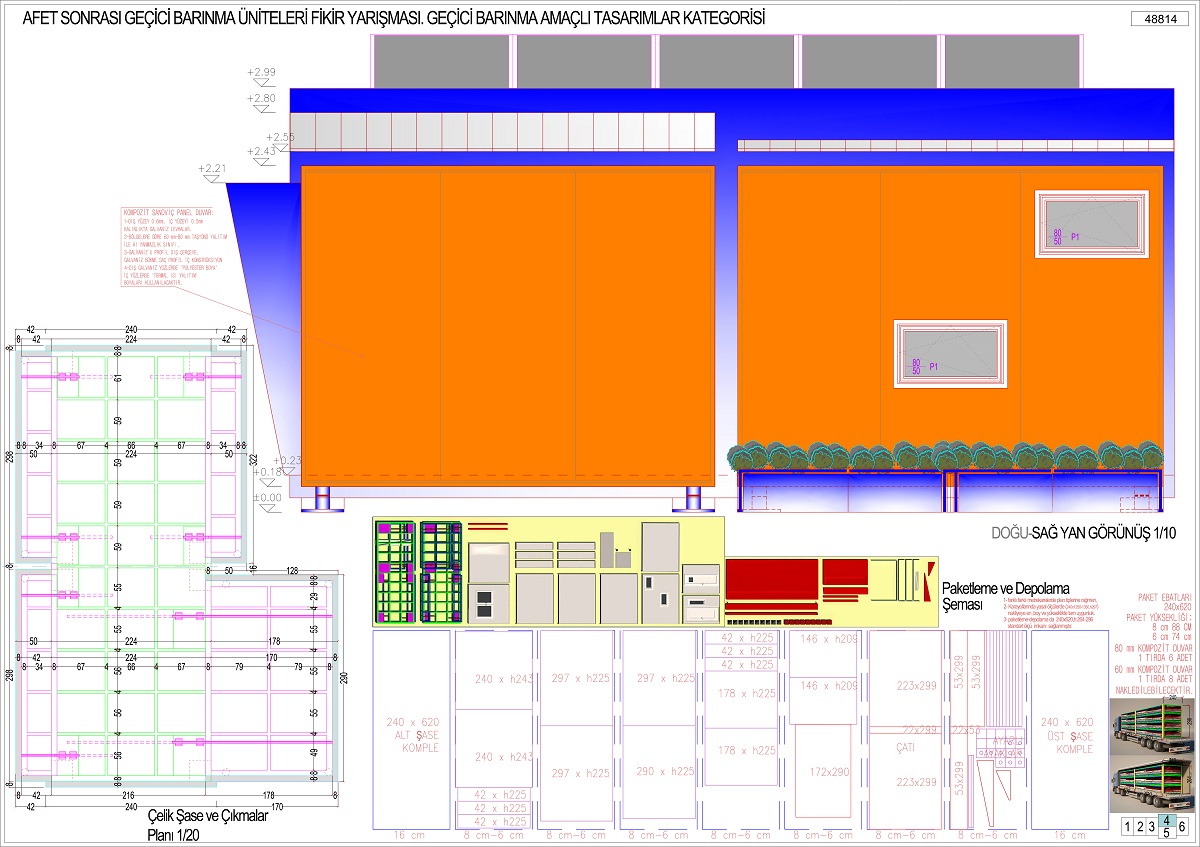
Task: Click the ±0.00 elevation marker
Action: [266, 497]
